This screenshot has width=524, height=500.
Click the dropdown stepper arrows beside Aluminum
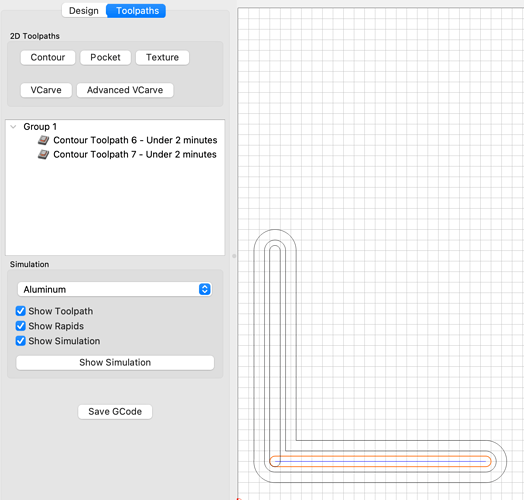(205, 289)
